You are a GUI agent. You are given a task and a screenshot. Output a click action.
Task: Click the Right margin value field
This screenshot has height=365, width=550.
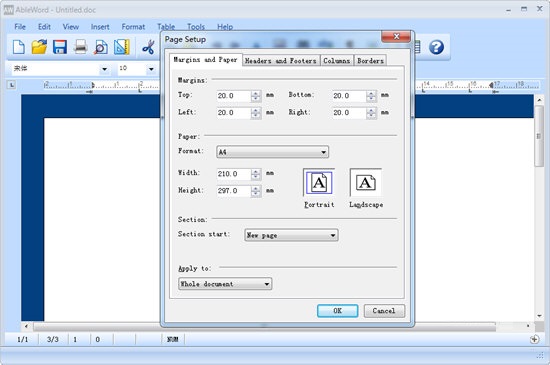349,113
